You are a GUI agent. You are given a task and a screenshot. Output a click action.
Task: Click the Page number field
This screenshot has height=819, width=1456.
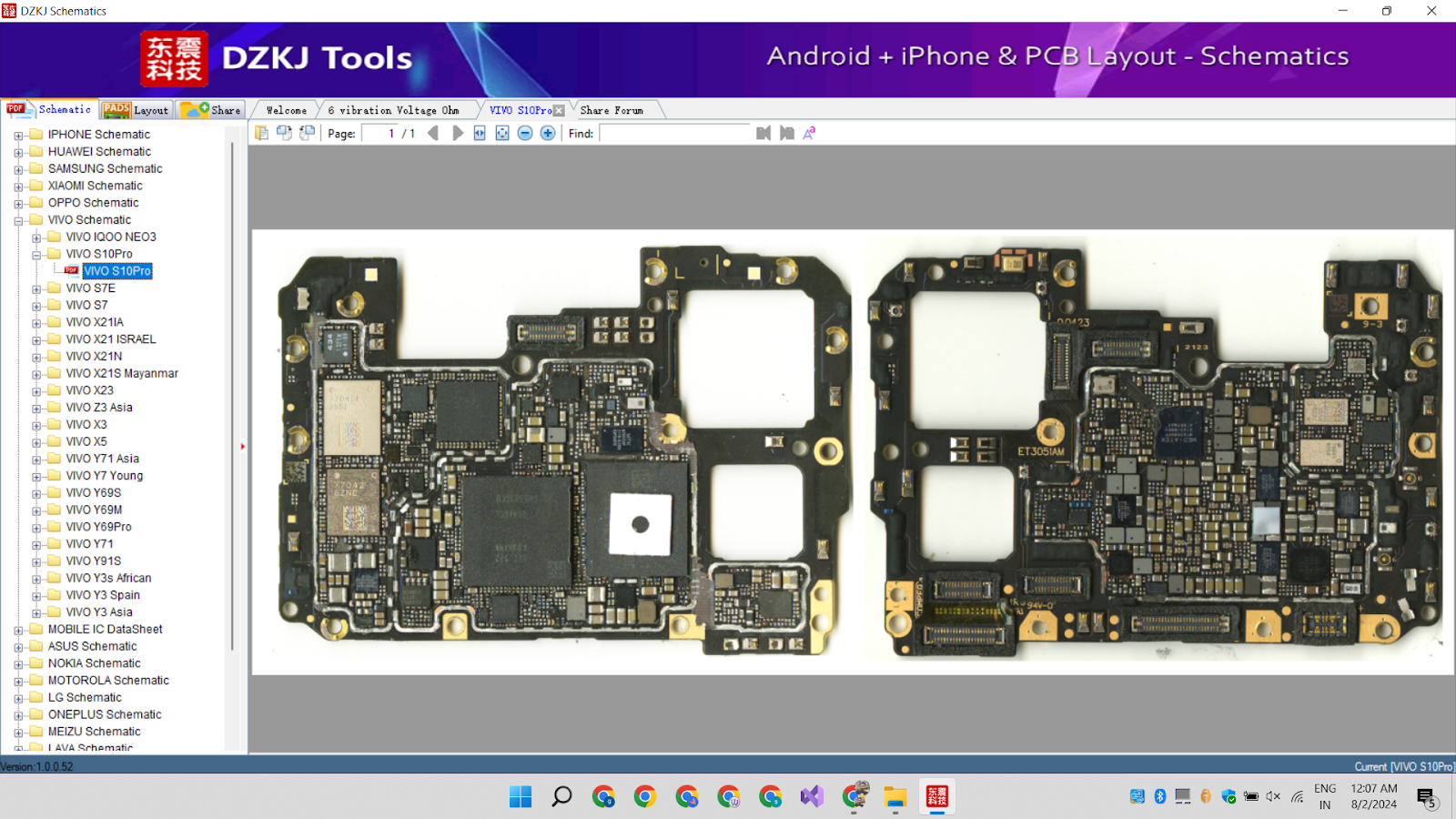[379, 133]
